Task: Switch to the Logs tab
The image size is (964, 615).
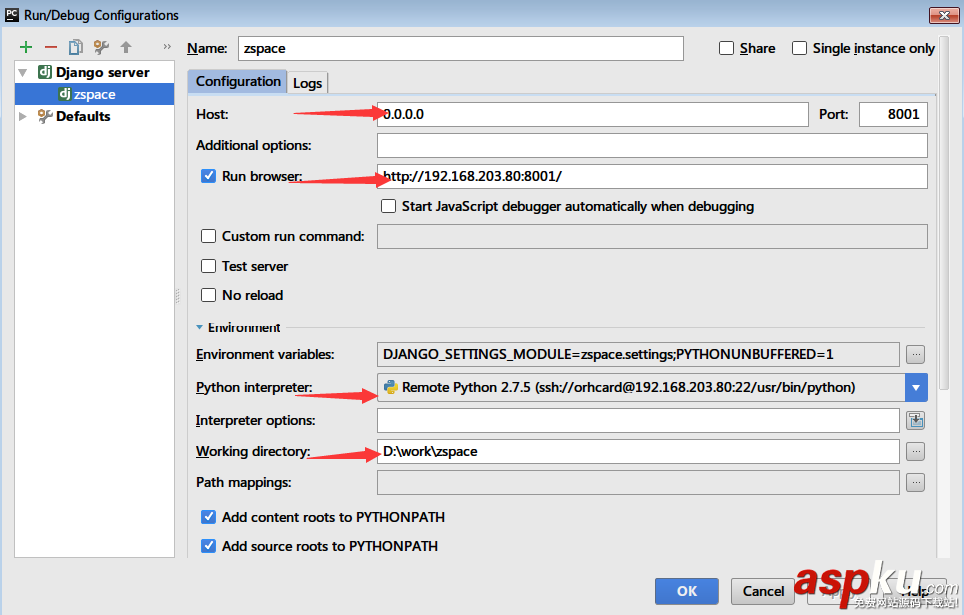Action: click(x=307, y=83)
